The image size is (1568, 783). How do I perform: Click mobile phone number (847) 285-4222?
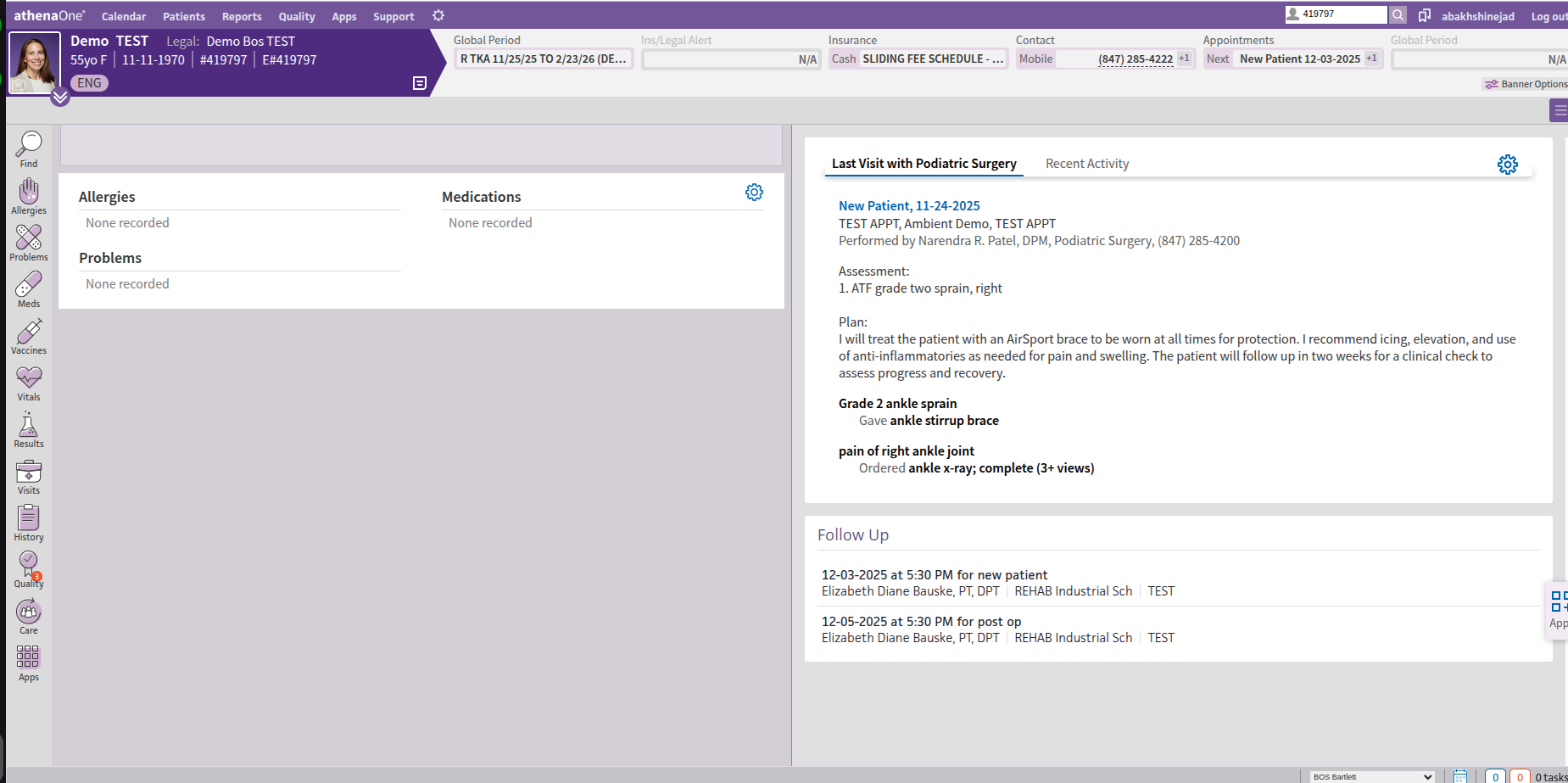(1136, 59)
